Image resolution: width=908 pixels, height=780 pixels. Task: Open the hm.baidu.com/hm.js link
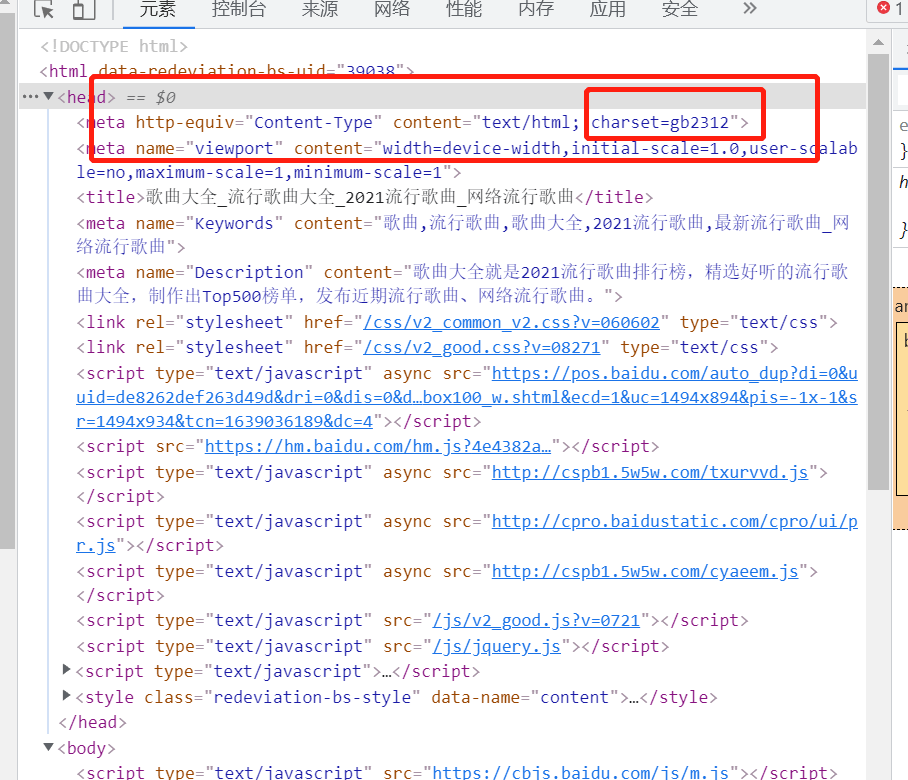[x=378, y=446]
